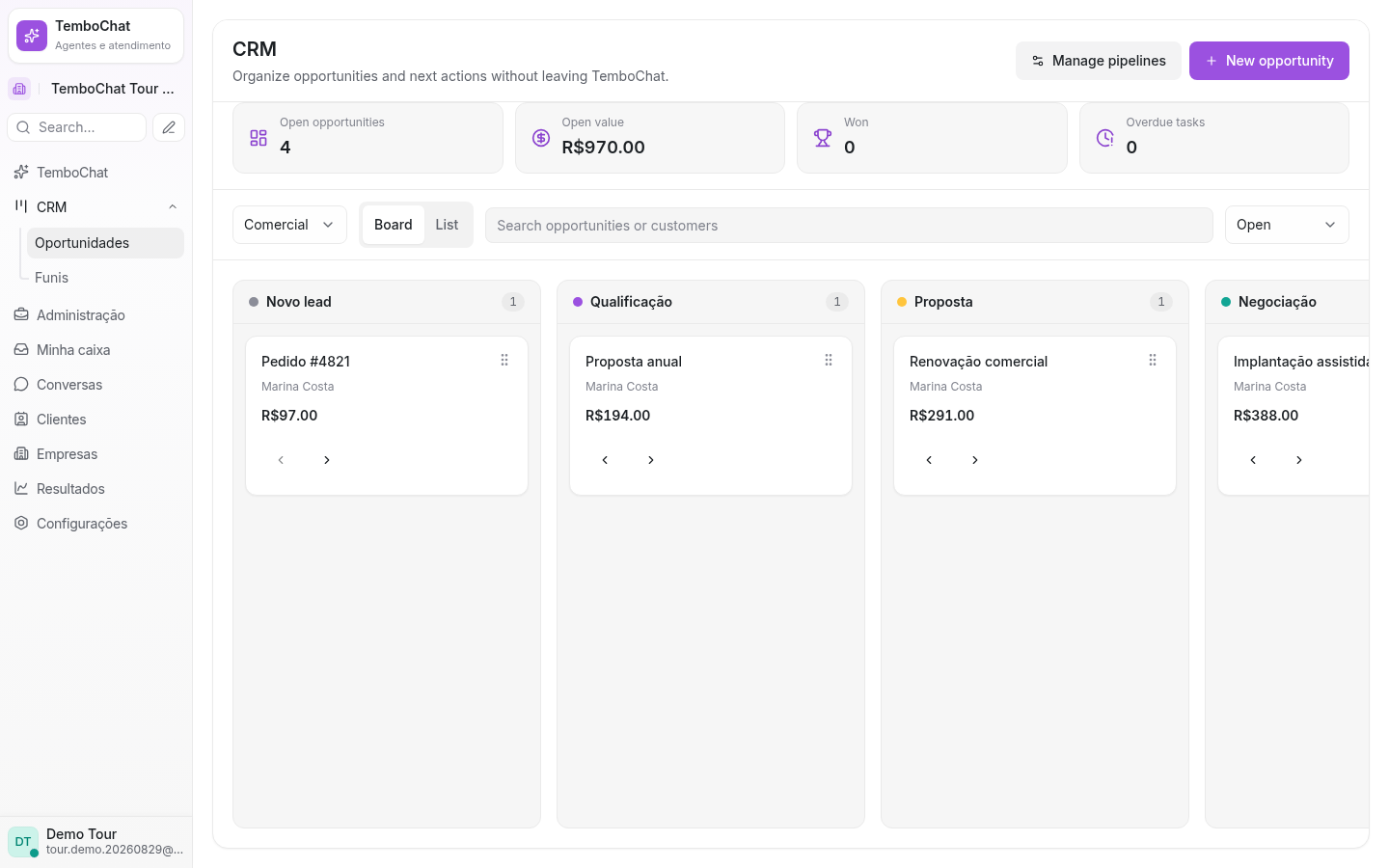Viewport: 1389px width, 868px height.
Task: View Resultados page
Action: coord(96,489)
